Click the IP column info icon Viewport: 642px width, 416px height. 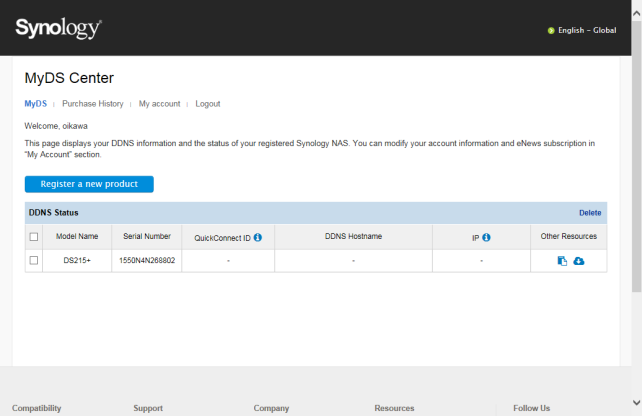click(x=486, y=237)
